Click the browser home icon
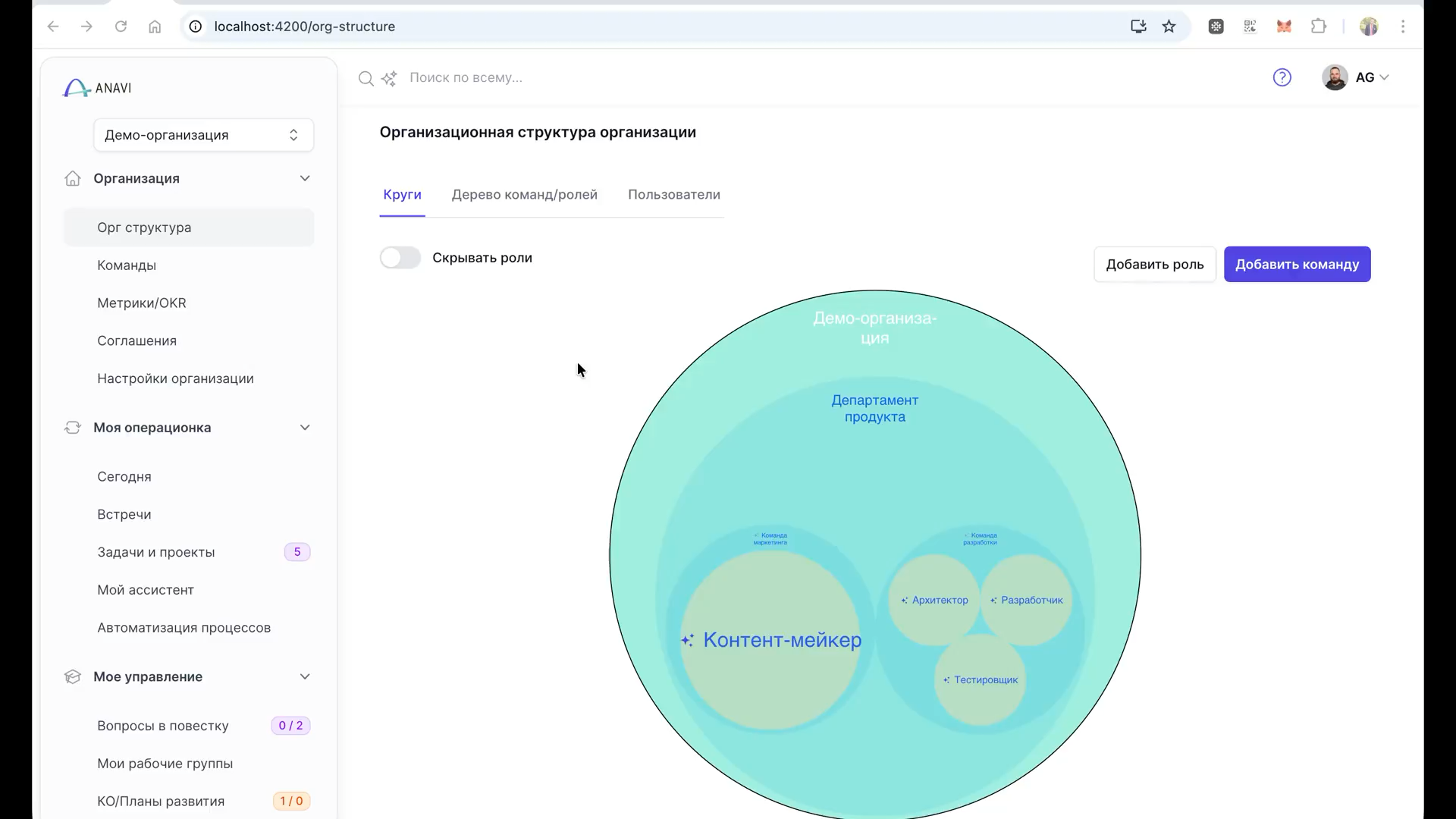 pyautogui.click(x=155, y=27)
